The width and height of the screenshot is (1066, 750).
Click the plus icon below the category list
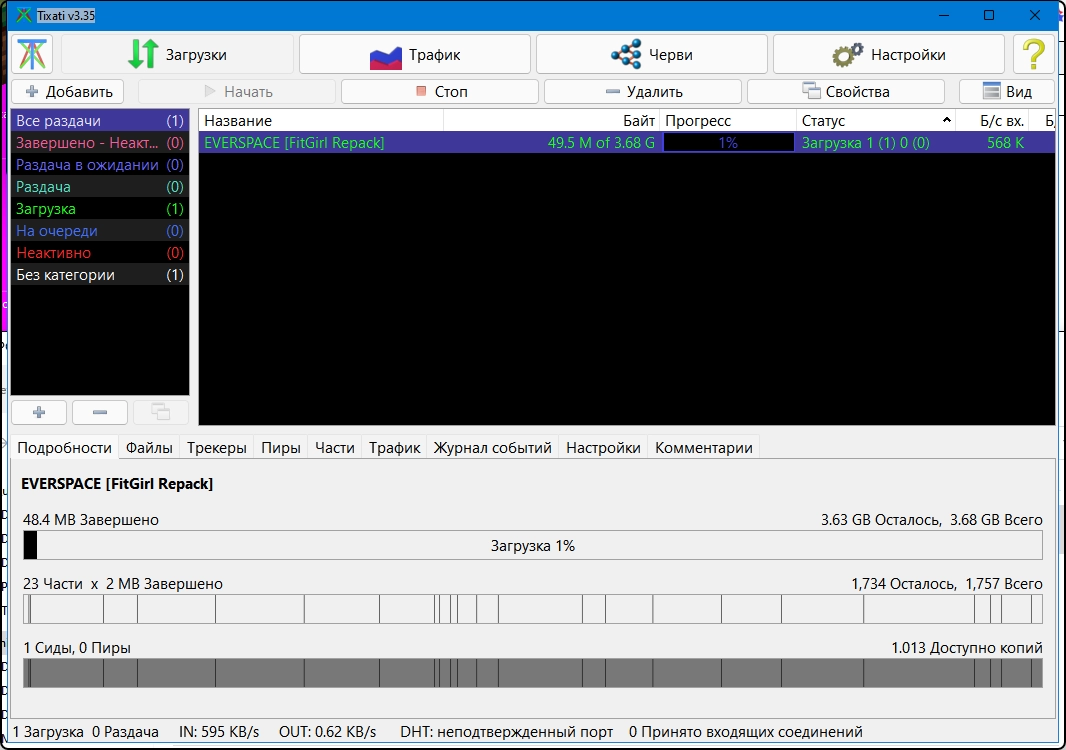pos(39,412)
